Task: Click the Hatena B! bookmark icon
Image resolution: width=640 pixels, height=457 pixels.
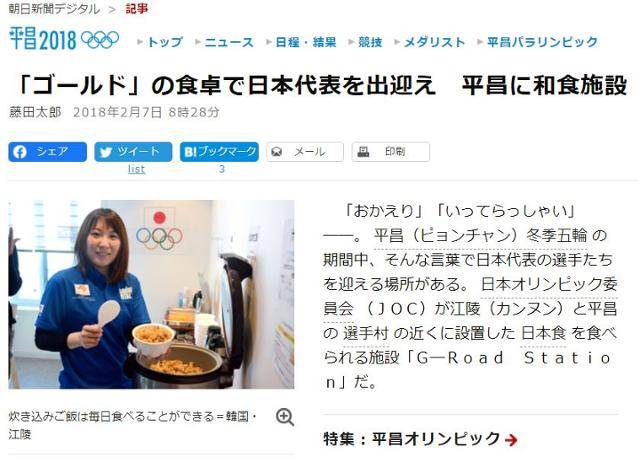Action: pos(190,152)
